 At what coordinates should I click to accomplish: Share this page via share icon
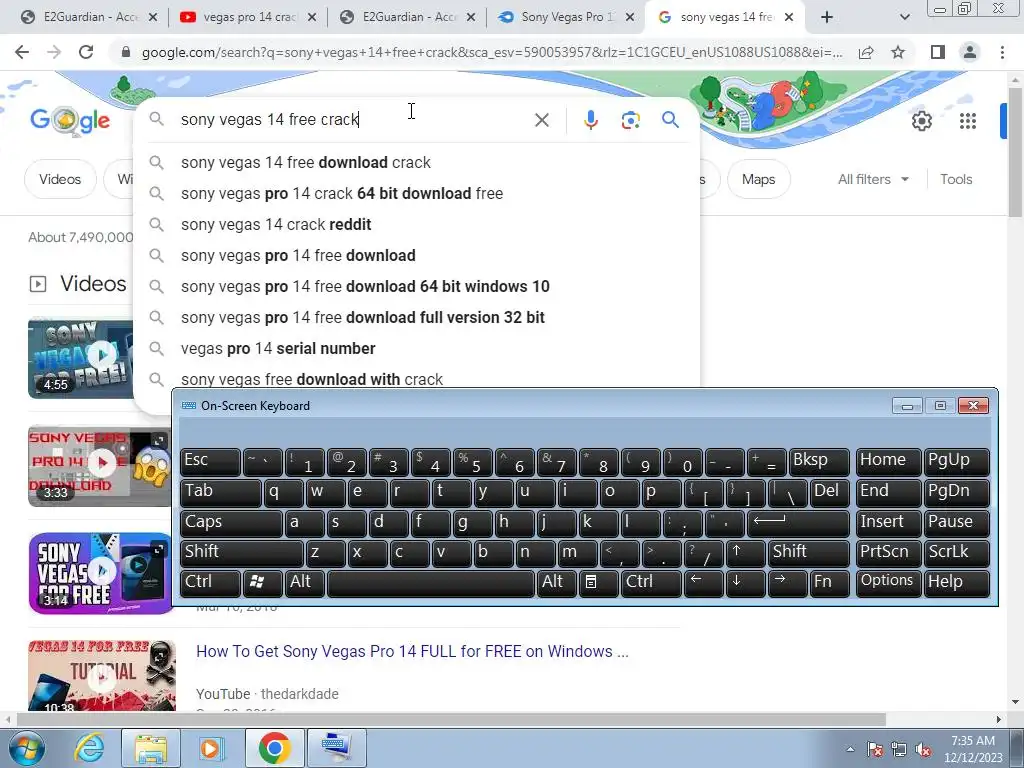866,52
